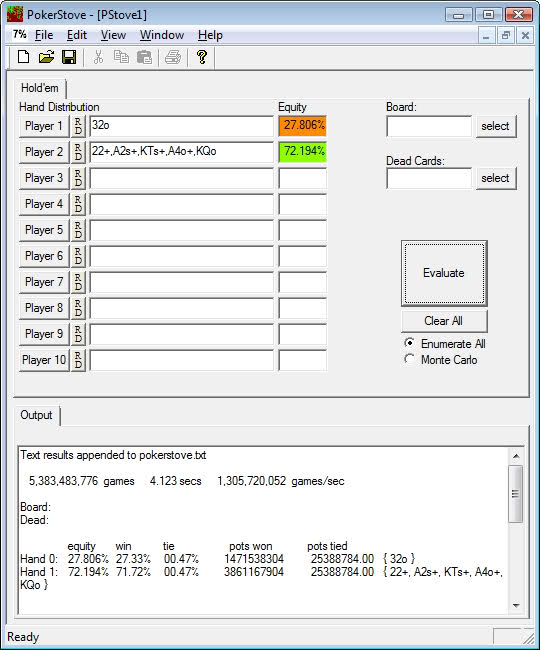Click the 7% document icon in menu bar

(19, 35)
